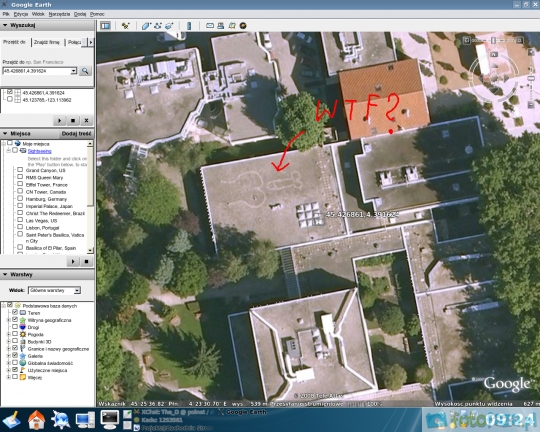Select the add polygon tool icon
Screen dimensions: 540x432
[x=146, y=26]
